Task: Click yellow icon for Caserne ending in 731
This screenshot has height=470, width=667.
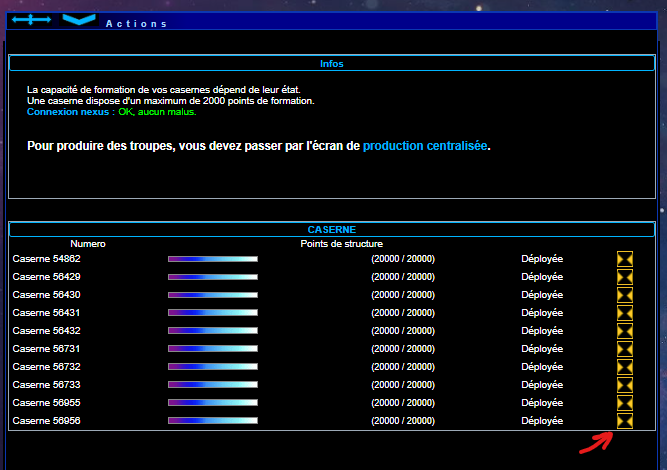Action: (625, 349)
